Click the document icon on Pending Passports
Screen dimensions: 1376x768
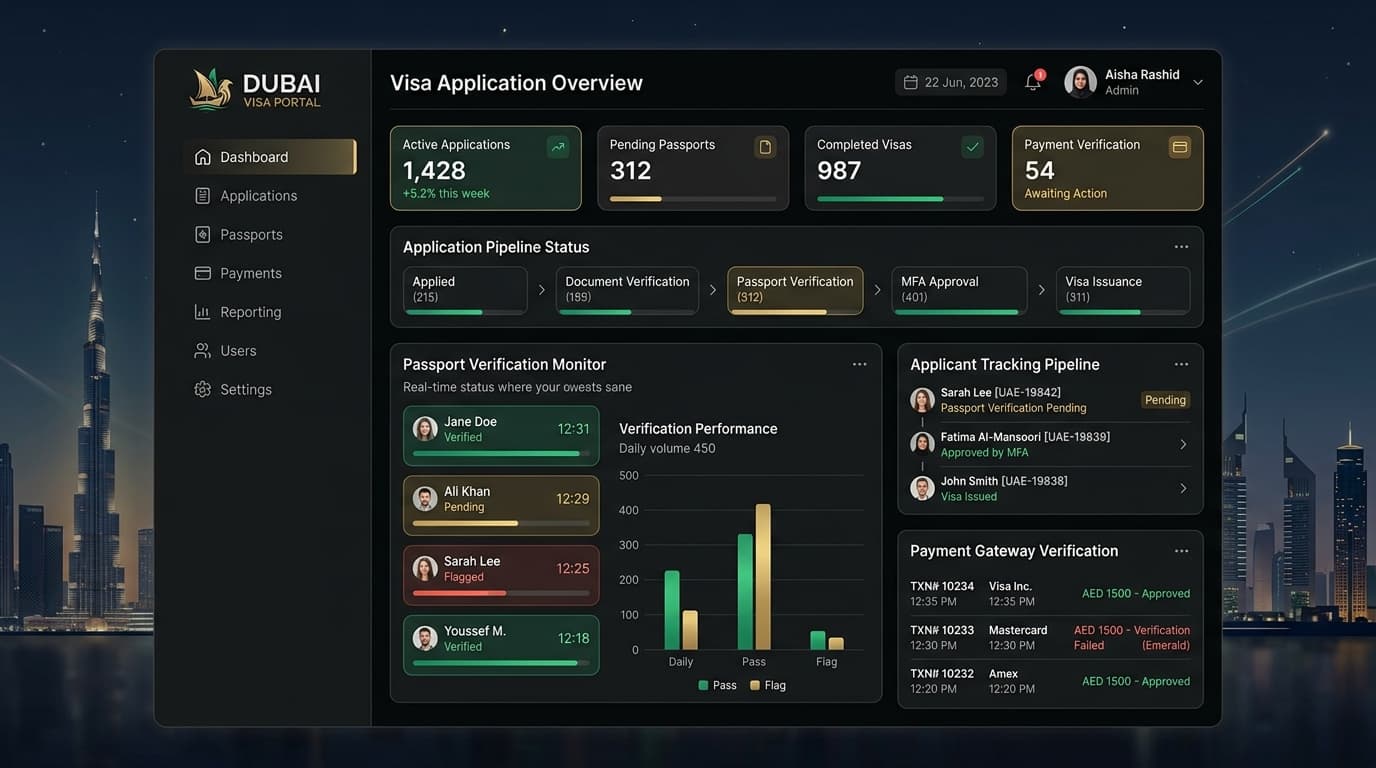pyautogui.click(x=765, y=147)
